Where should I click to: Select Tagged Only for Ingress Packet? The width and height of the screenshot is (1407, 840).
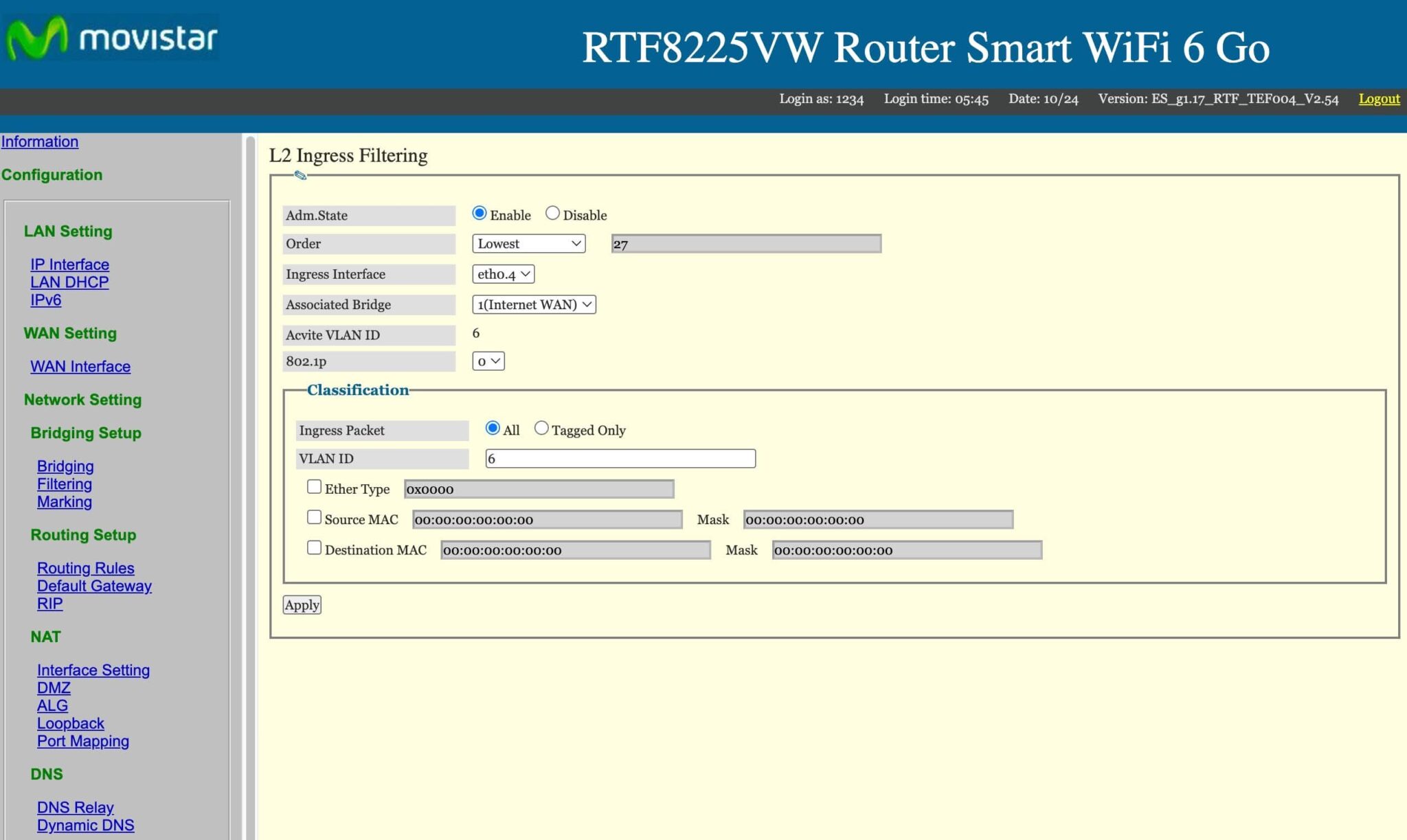pos(541,427)
